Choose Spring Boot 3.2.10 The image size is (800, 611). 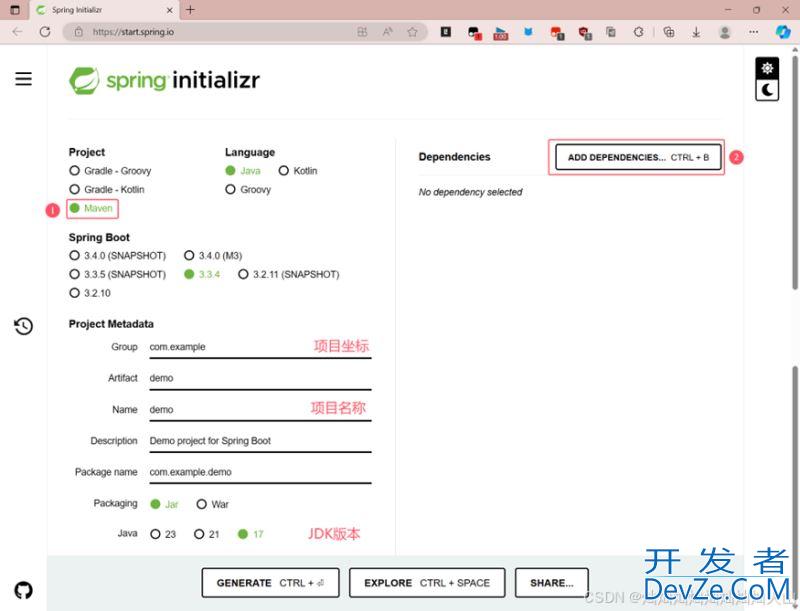(x=90, y=293)
